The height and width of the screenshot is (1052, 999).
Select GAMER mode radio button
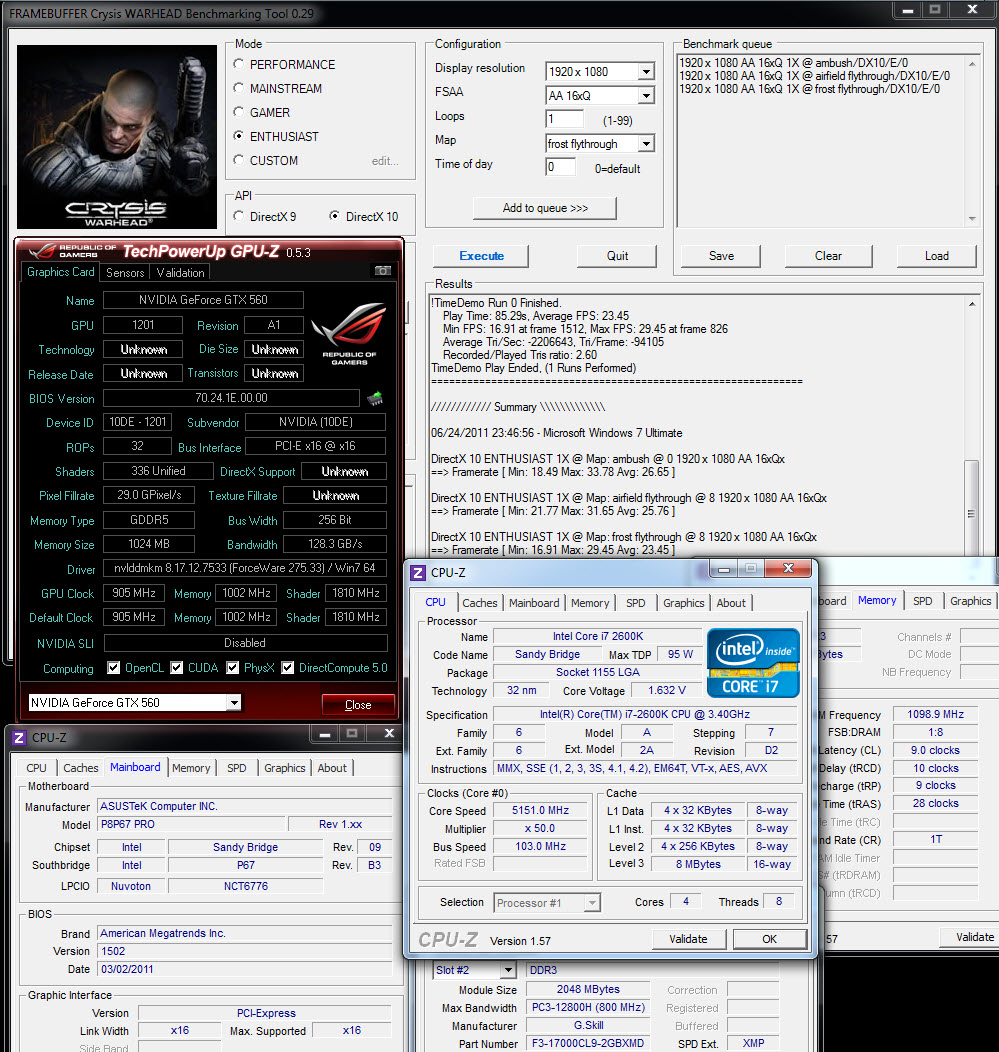[238, 112]
